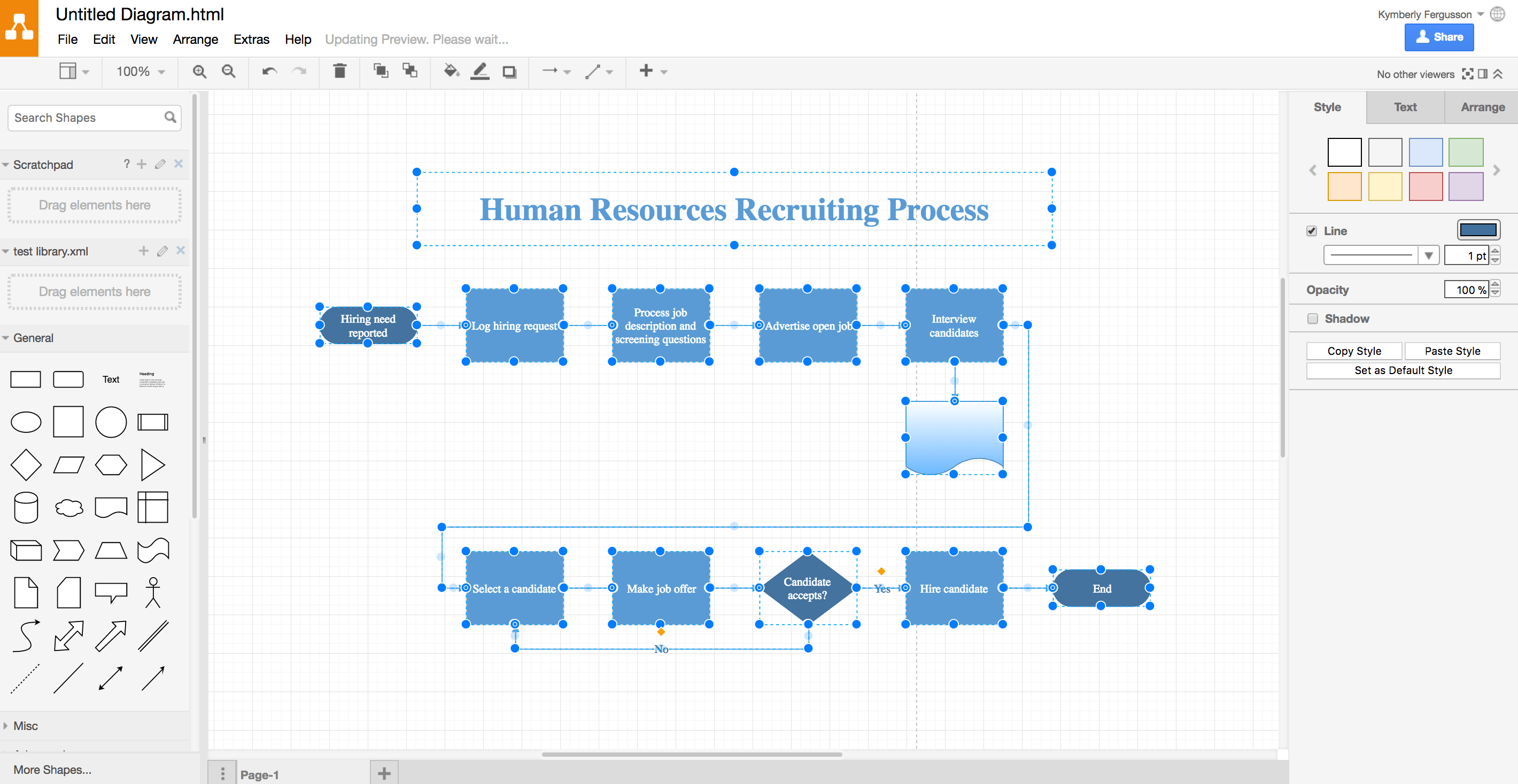Pick the light red style swatch

(x=1425, y=187)
